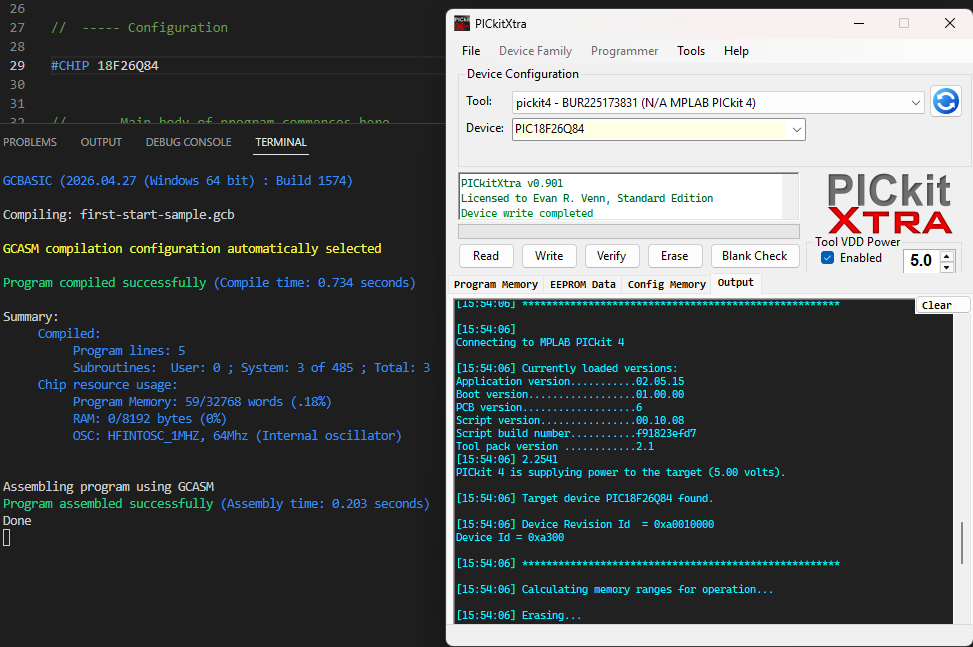
Task: Click the PICkit Xtra logo image
Action: click(x=889, y=204)
